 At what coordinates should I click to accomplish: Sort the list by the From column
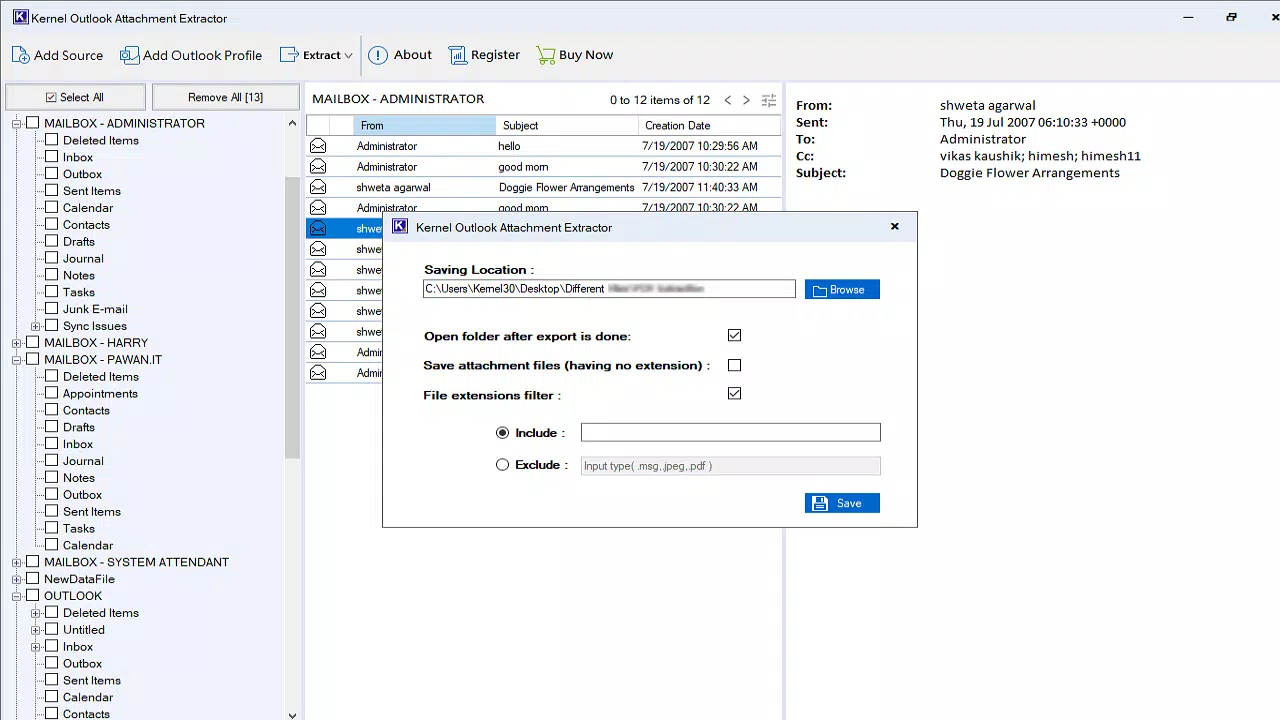[x=424, y=125]
